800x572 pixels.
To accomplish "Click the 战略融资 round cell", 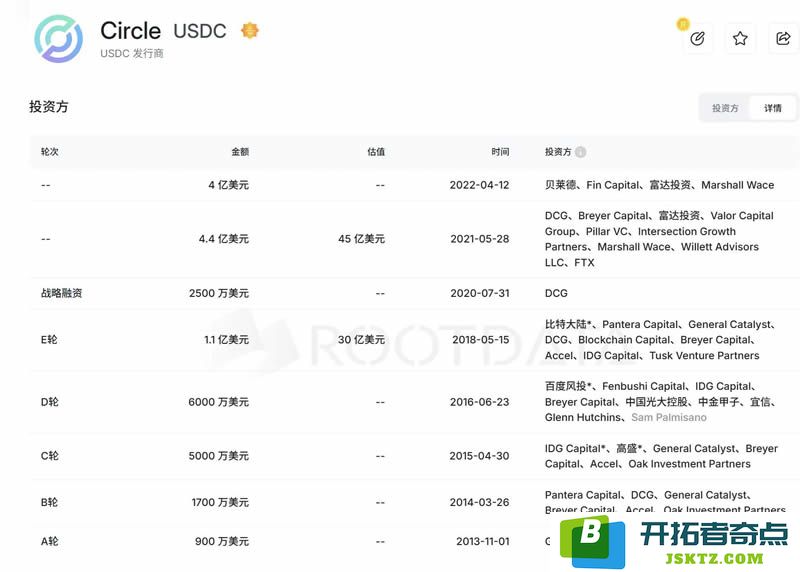I will pyautogui.click(x=61, y=293).
